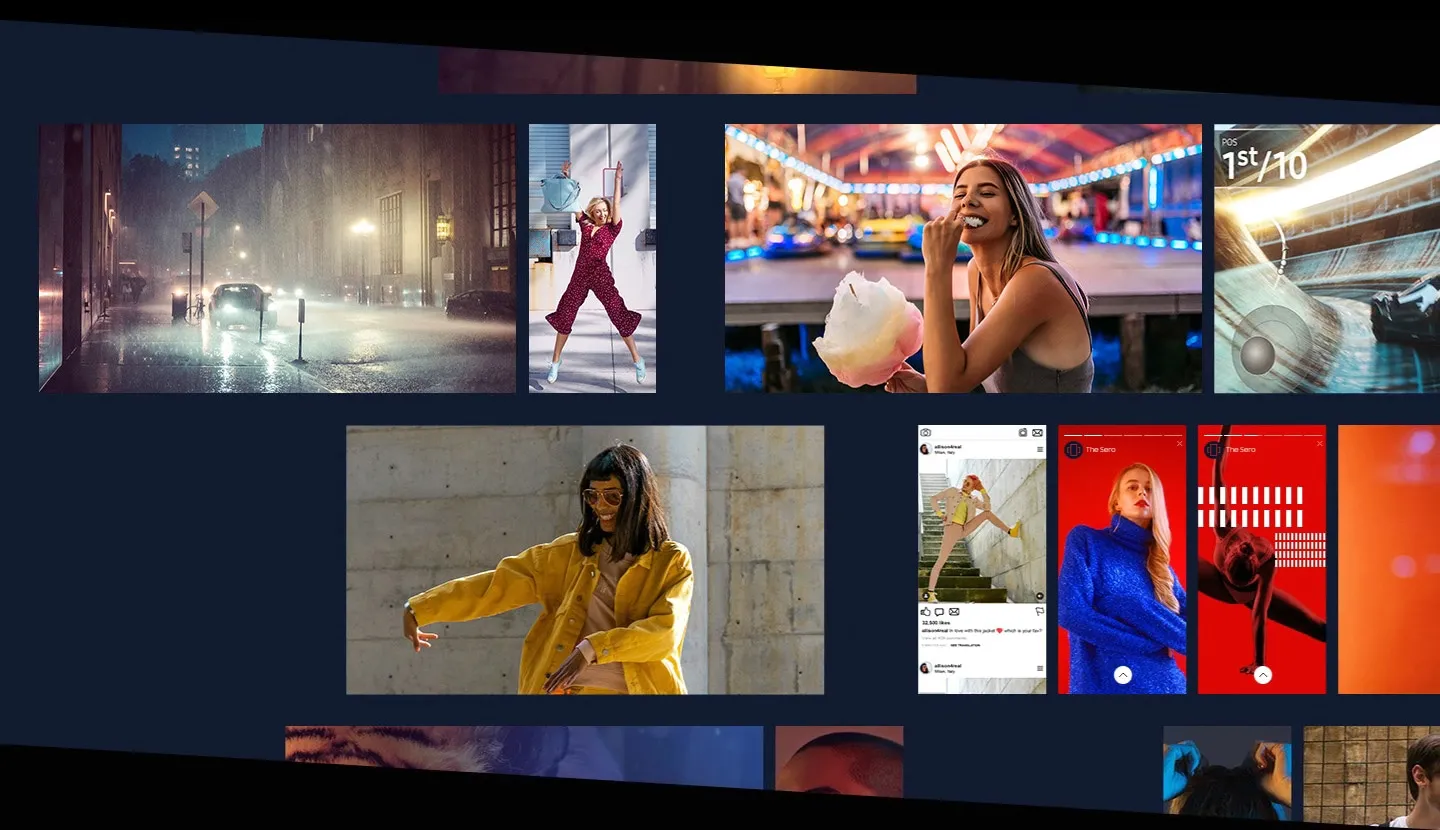Screen dimensions: 1440x830
Task: Like the staircase photo with the thumbs-up icon
Action: click(x=925, y=611)
